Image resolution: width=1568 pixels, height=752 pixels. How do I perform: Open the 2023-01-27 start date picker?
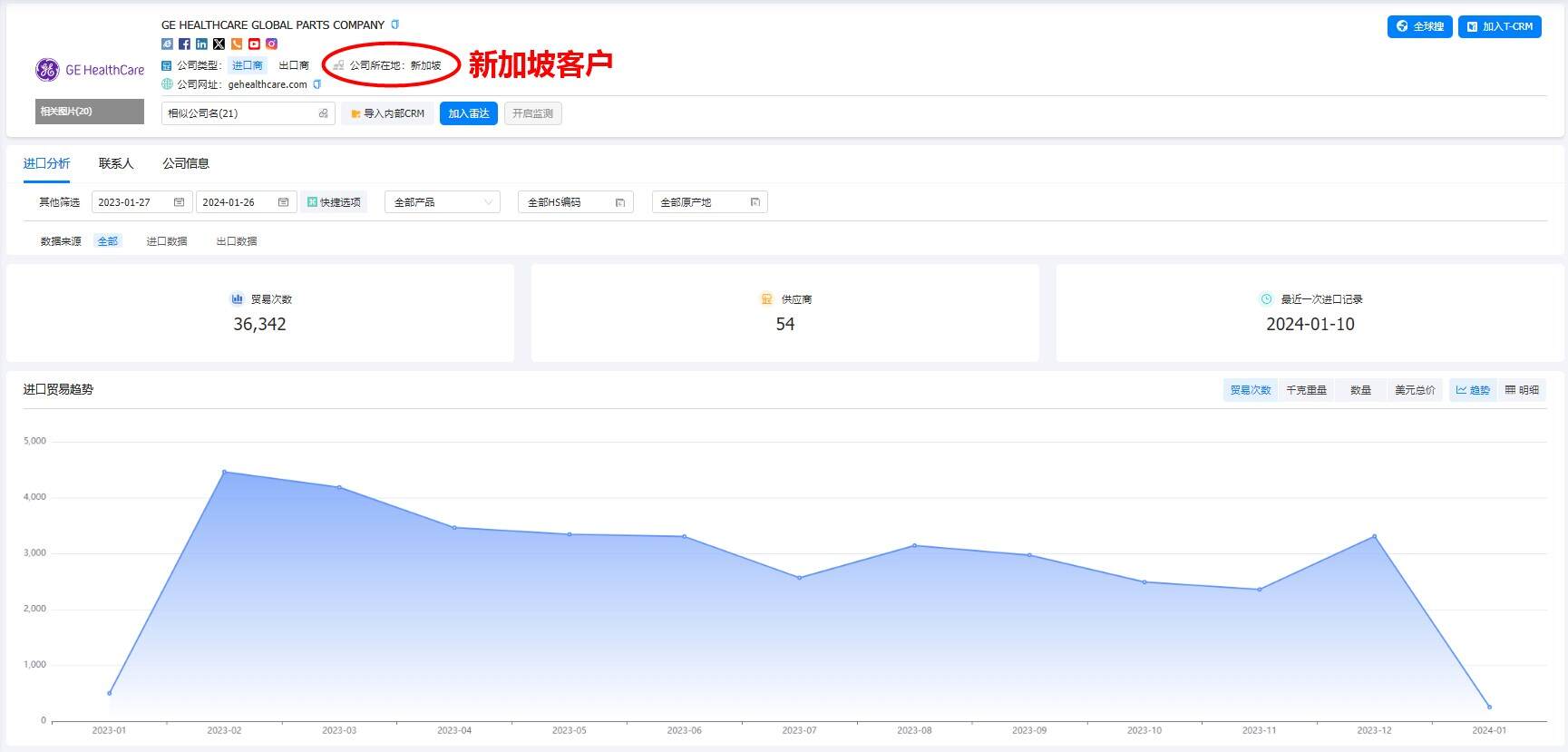pos(141,202)
